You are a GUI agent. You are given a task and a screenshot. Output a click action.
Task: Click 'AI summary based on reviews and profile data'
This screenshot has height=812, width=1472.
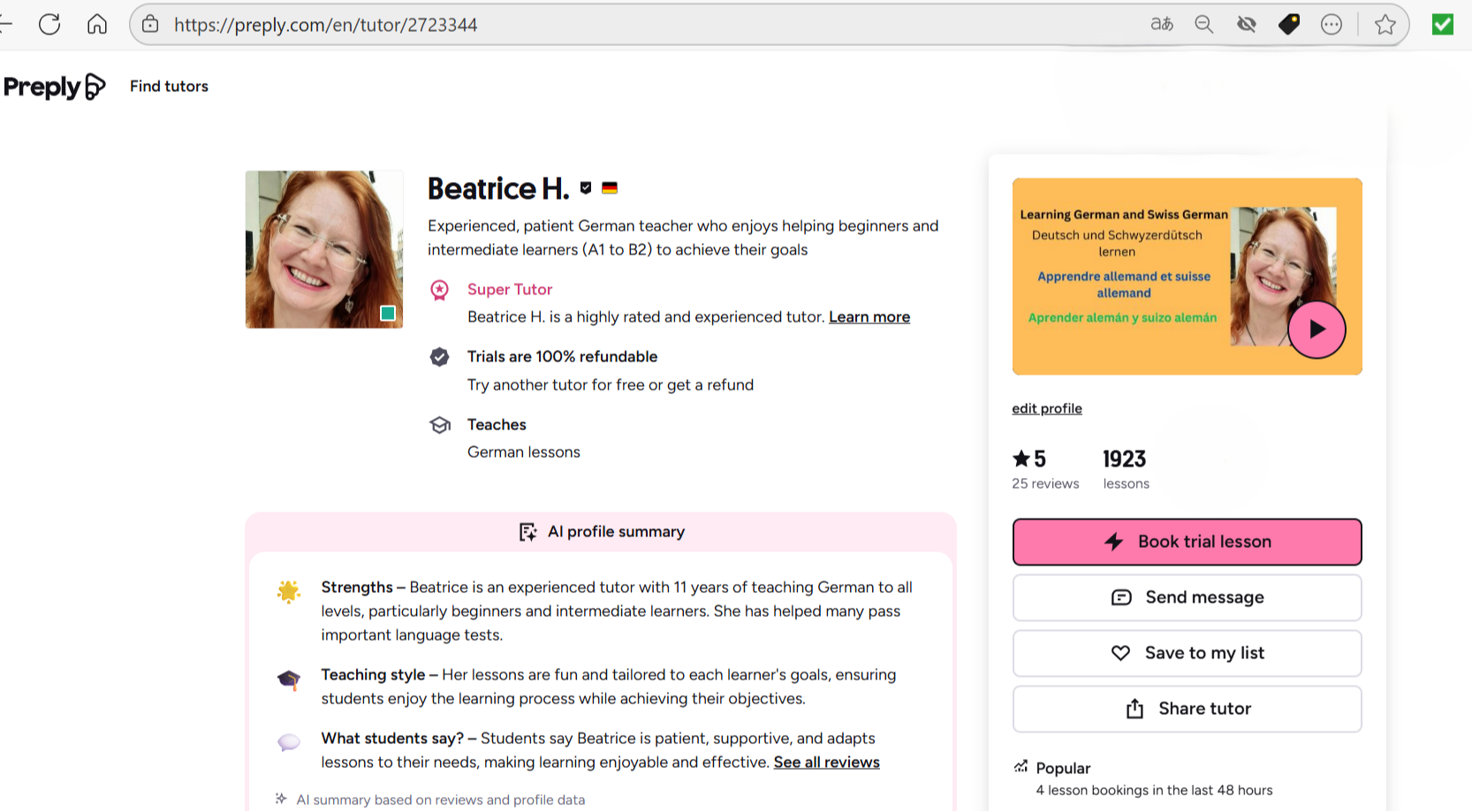tap(440, 800)
